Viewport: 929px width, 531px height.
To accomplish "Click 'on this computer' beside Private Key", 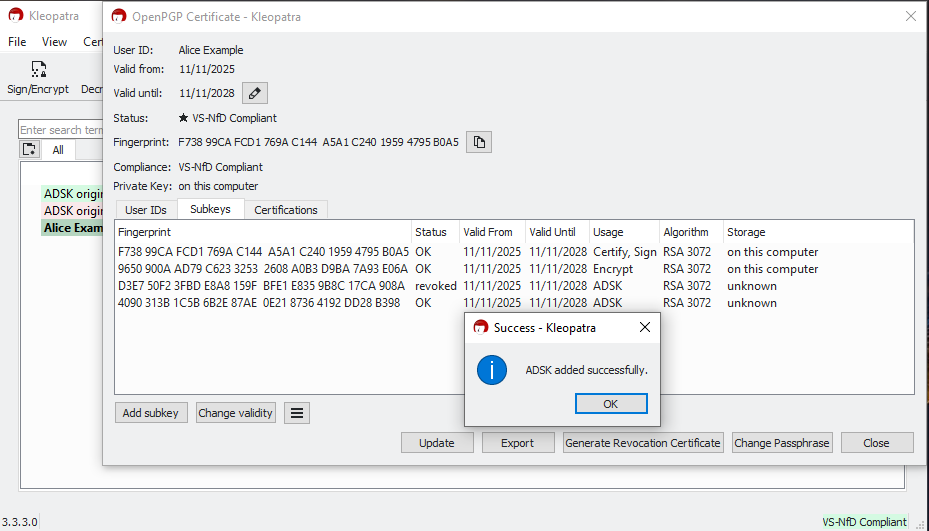I will [x=218, y=186].
